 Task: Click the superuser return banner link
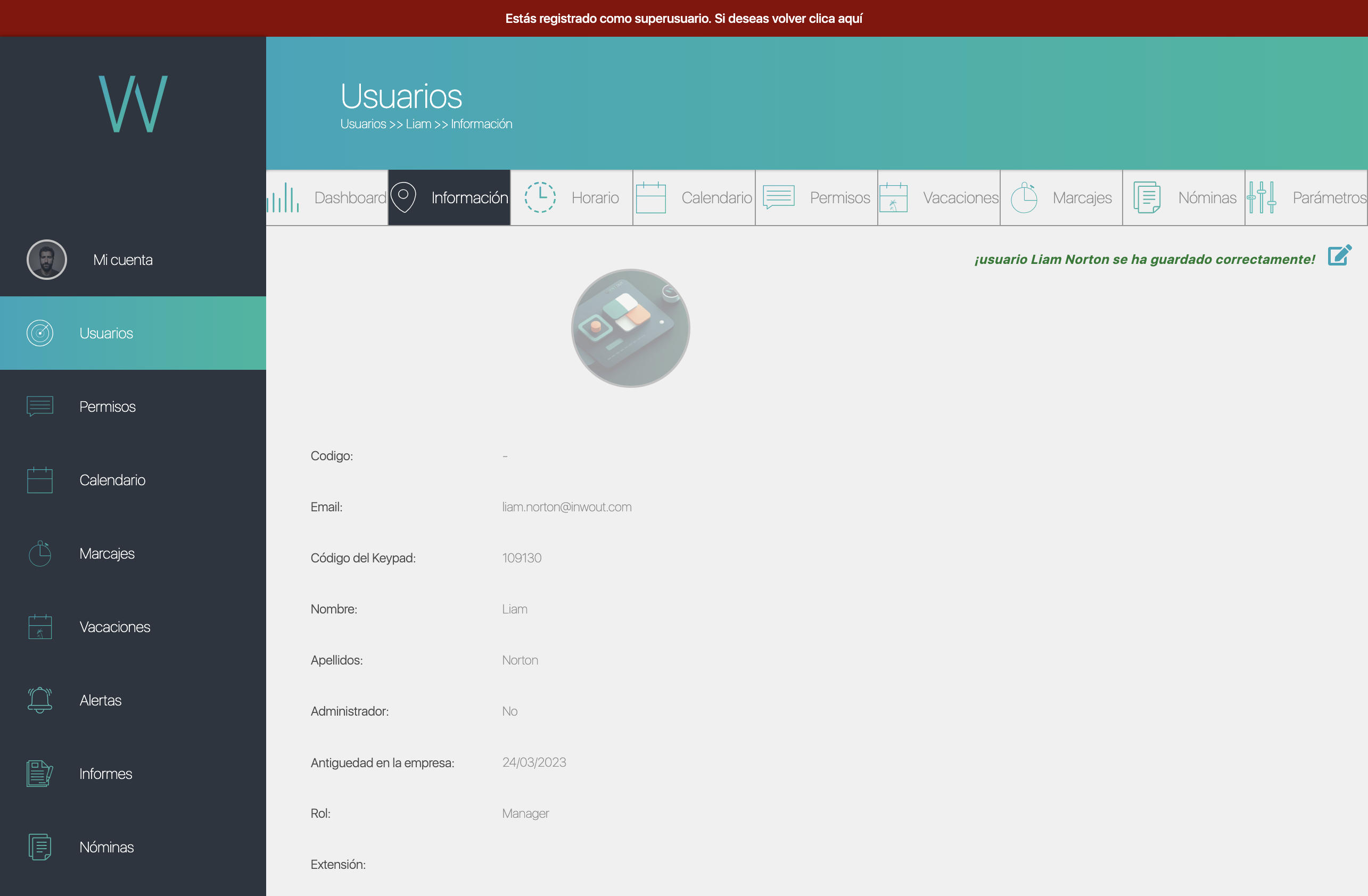[x=684, y=19]
